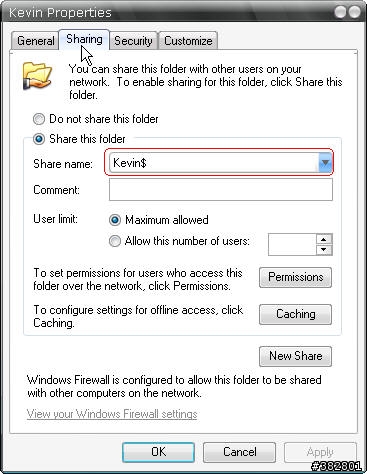The height and width of the screenshot is (474, 367).
Task: Select Do not share this folder
Action: 39,119
